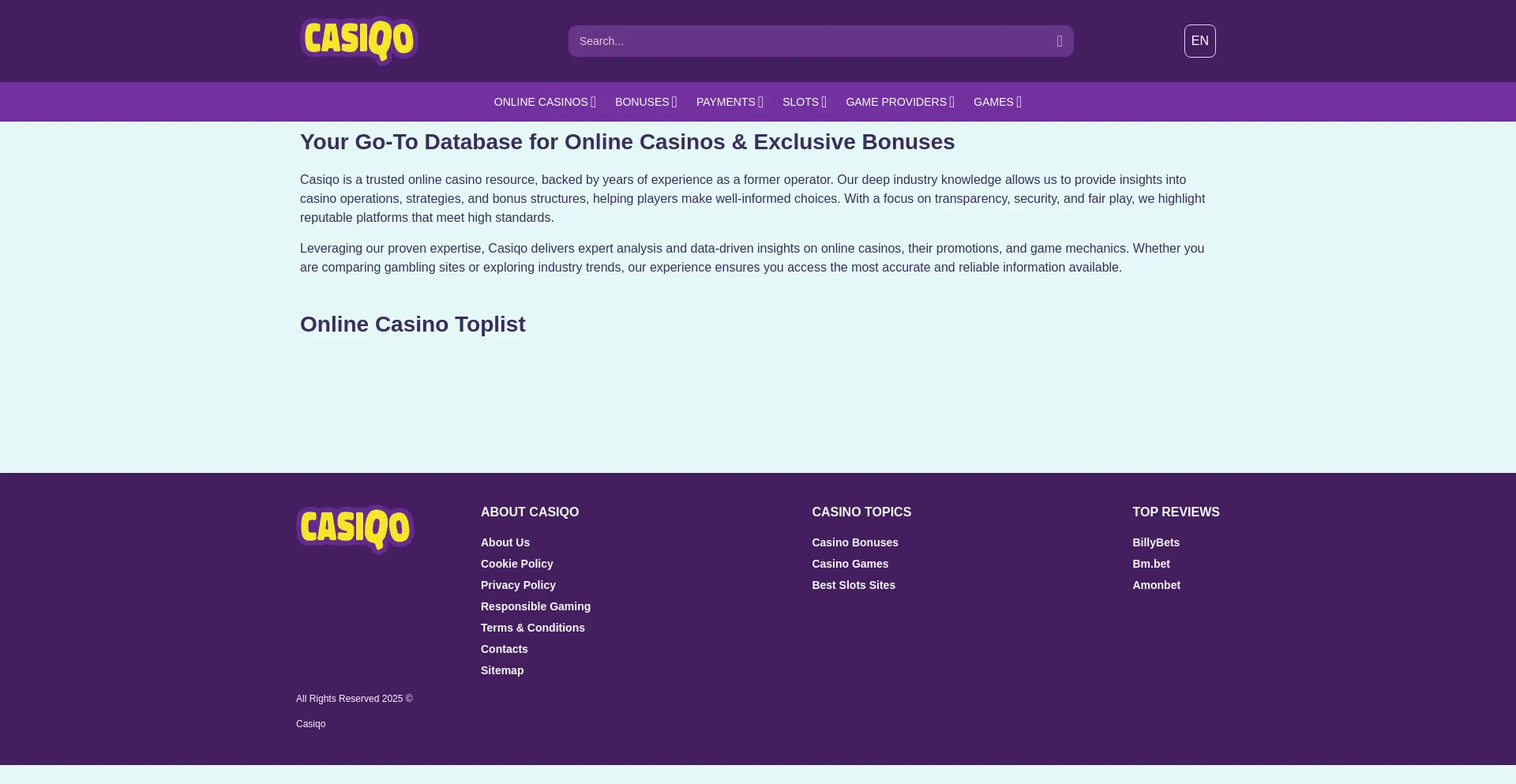
Task: Open the Sitemap link
Action: point(502,670)
